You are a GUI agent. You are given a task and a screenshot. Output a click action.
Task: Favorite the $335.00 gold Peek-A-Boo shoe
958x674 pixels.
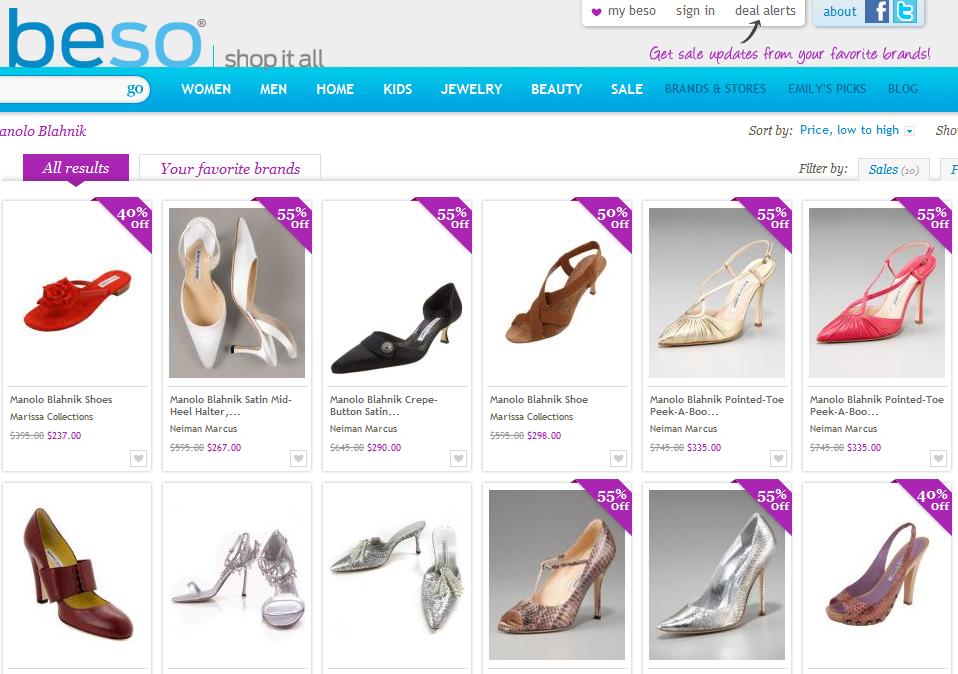click(x=778, y=458)
